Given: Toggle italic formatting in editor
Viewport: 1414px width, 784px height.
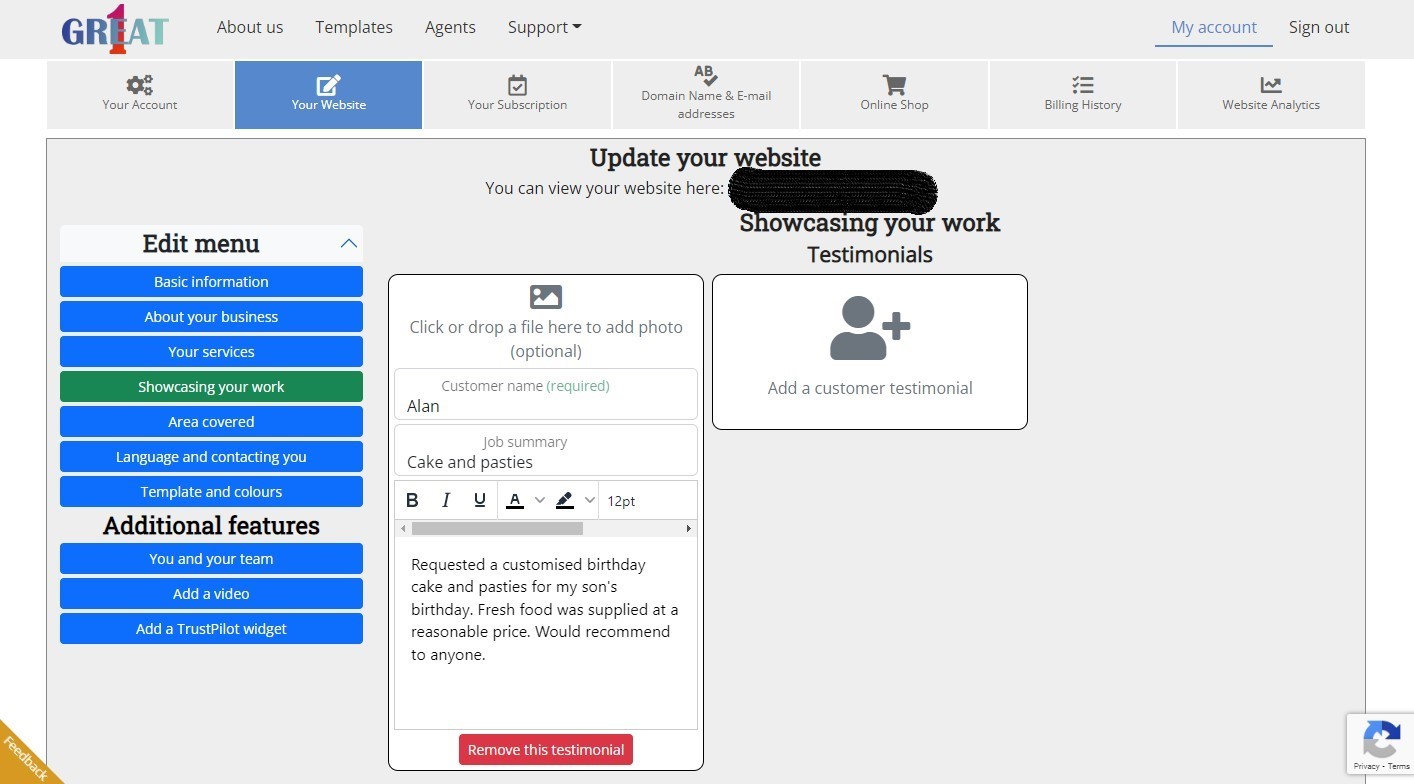Looking at the screenshot, I should pyautogui.click(x=446, y=501).
